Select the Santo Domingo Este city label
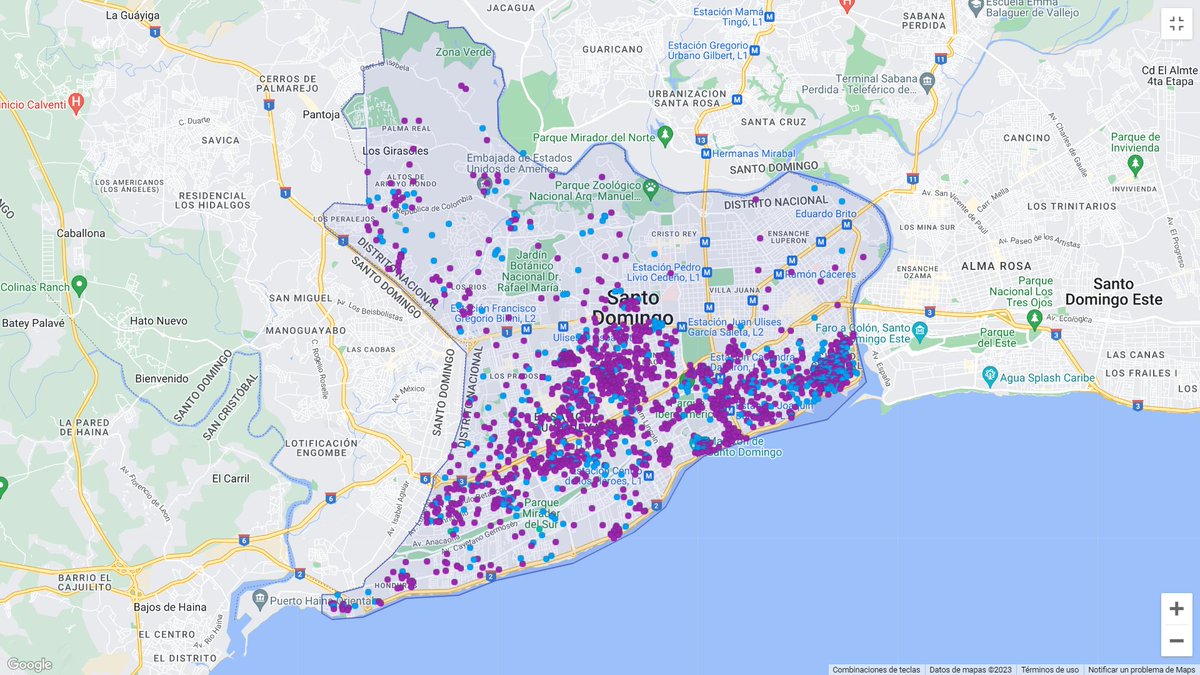Screen dimensions: 1200x675 pos(1112,291)
